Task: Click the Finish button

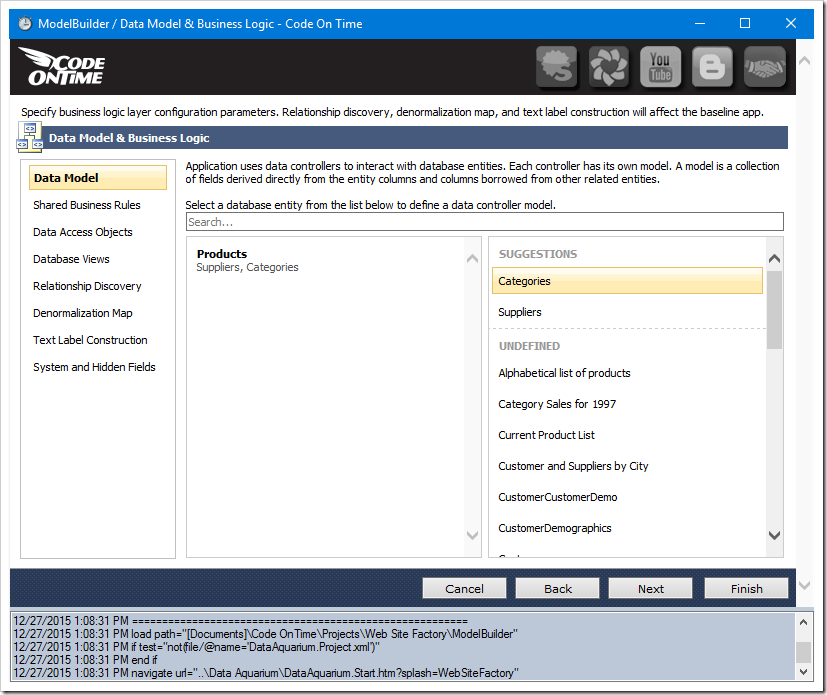Action: point(746,588)
